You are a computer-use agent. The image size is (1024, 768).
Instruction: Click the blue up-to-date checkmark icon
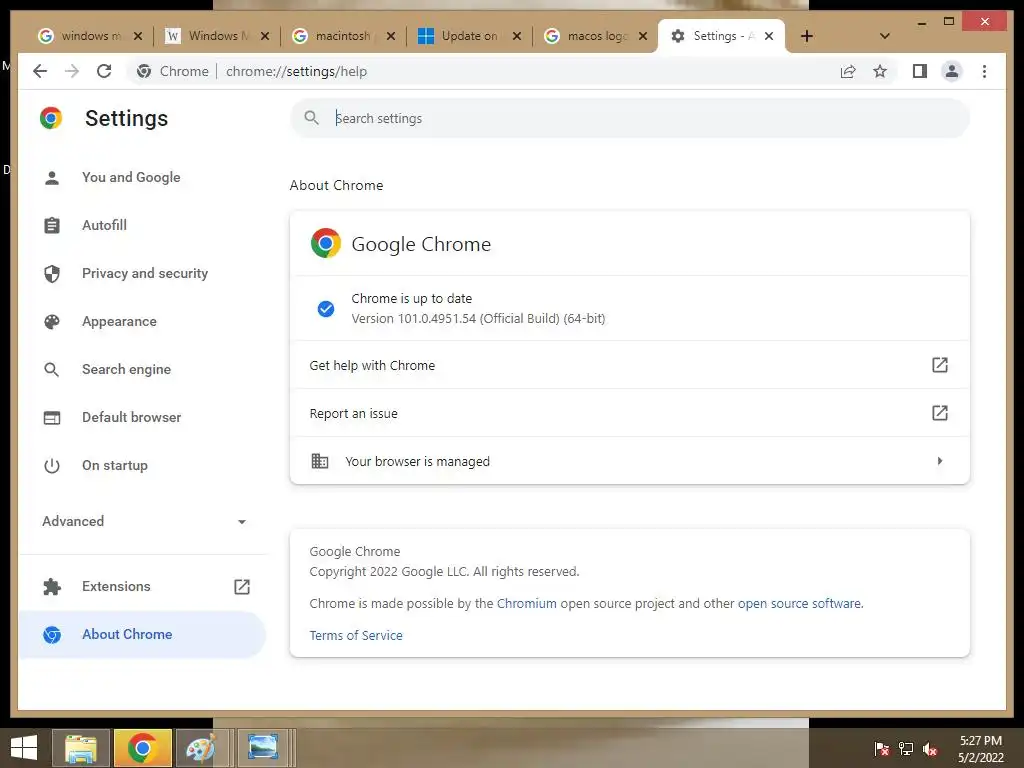[325, 309]
